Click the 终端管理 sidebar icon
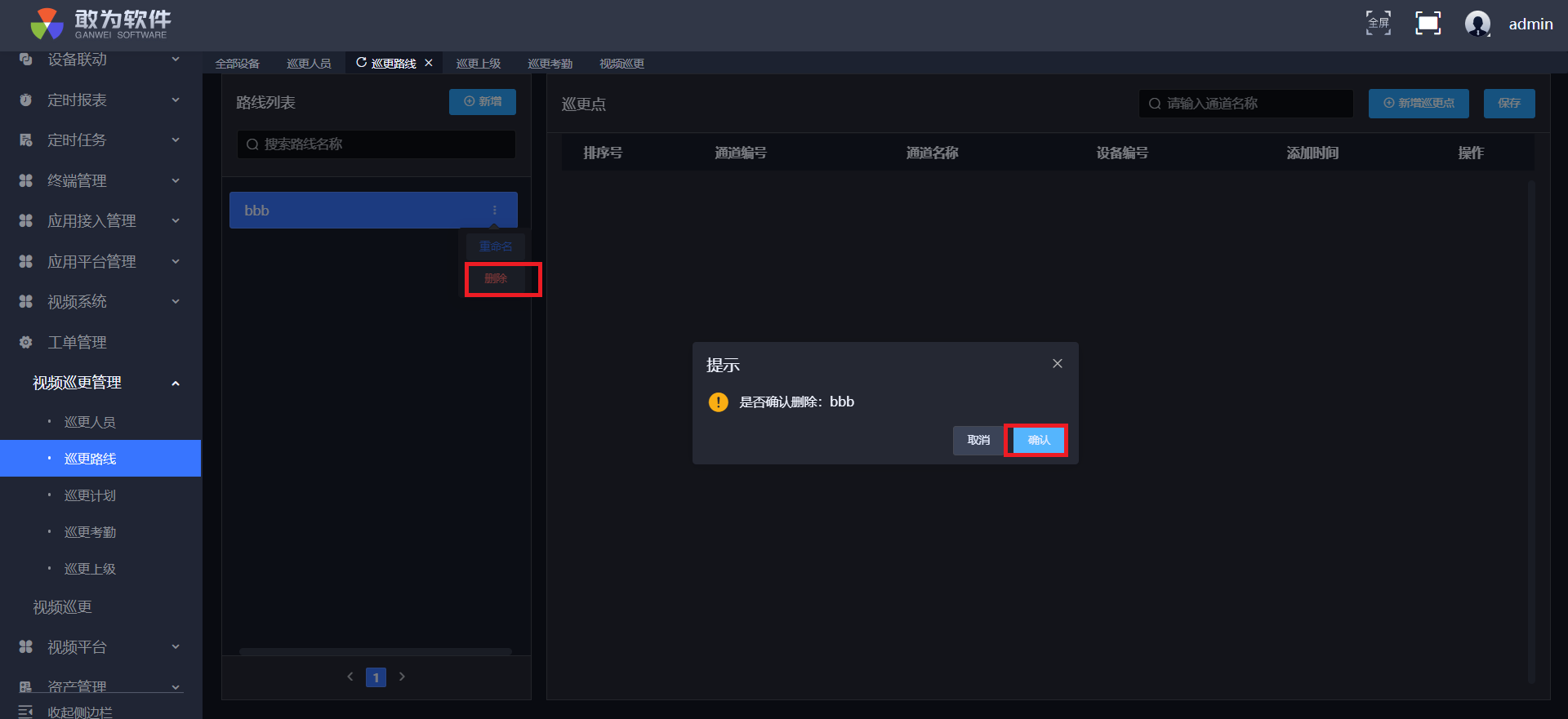This screenshot has height=719, width=1568. click(x=26, y=180)
